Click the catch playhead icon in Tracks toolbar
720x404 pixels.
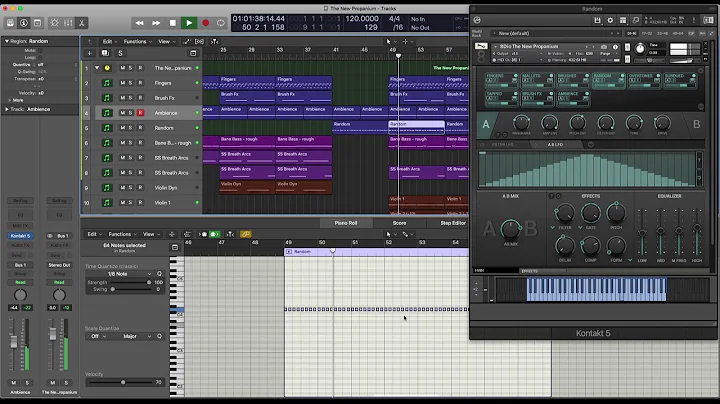click(214, 41)
